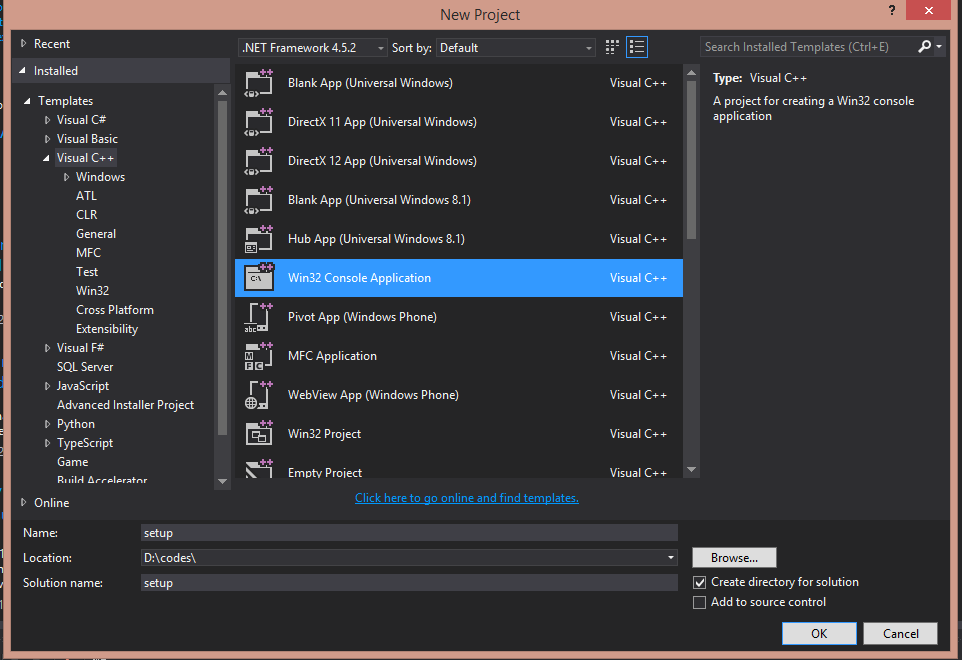
Task: Select the Win32 Project template name
Action: tap(325, 434)
